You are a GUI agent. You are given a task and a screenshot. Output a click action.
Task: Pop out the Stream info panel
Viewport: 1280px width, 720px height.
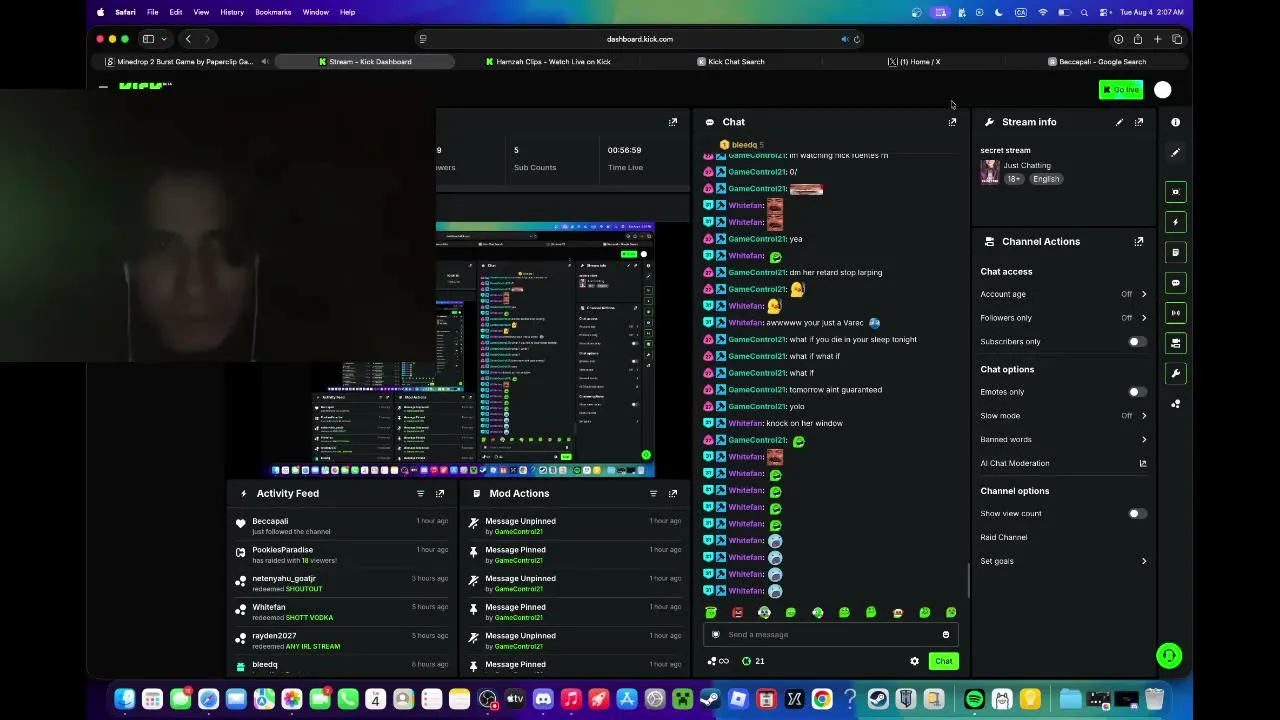coord(1139,122)
